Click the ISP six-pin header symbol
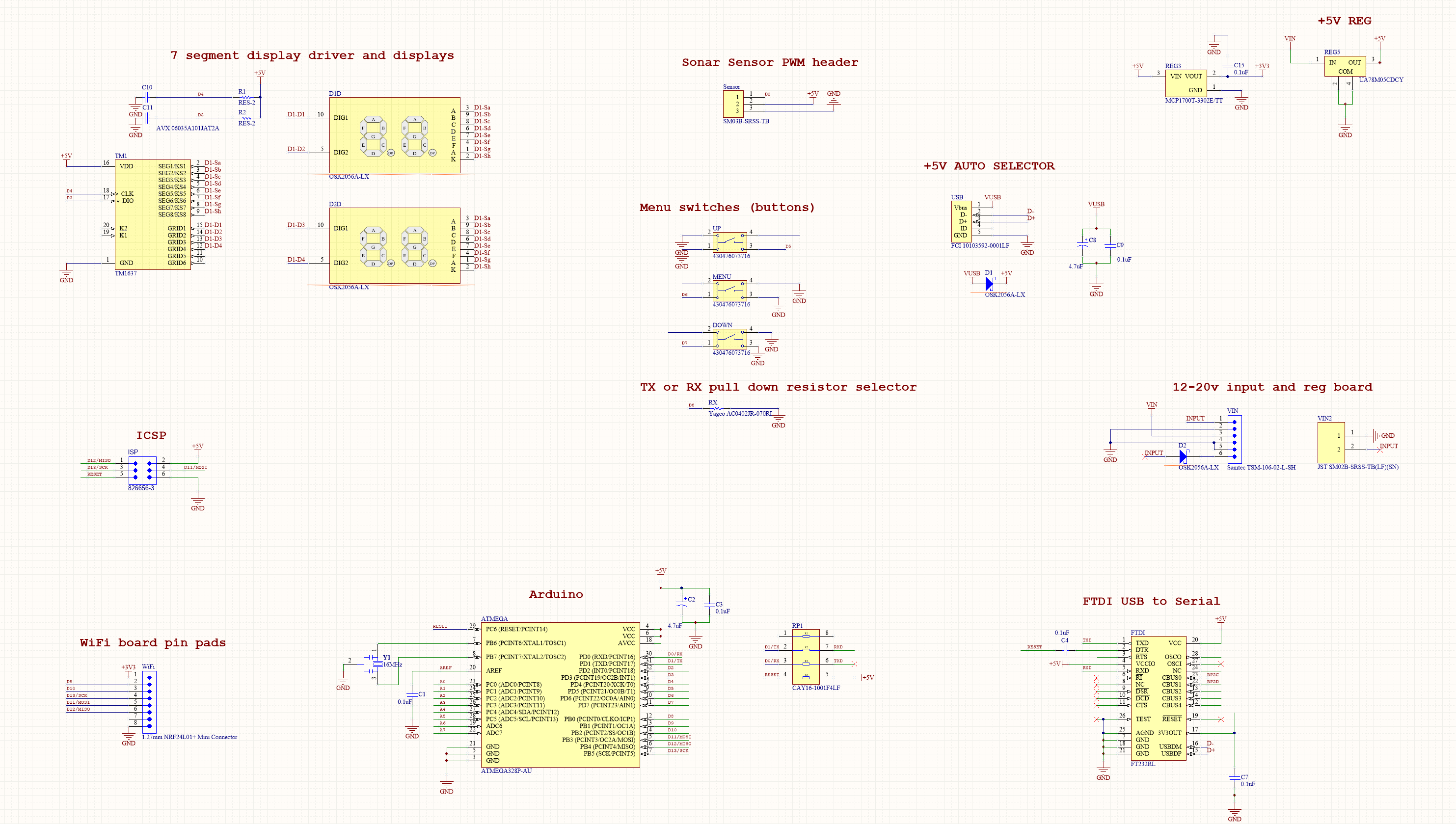This screenshot has width=1456, height=824. (x=142, y=470)
